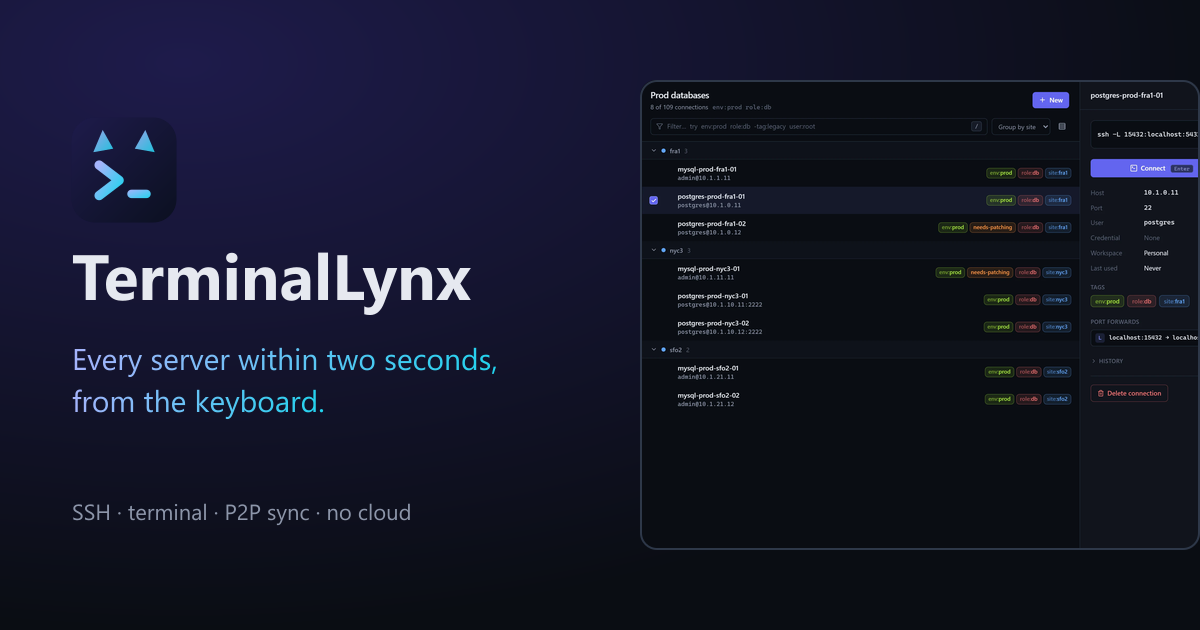This screenshot has width=1200, height=630.
Task: Click env:prod tag in details Tags section
Action: 1107,301
